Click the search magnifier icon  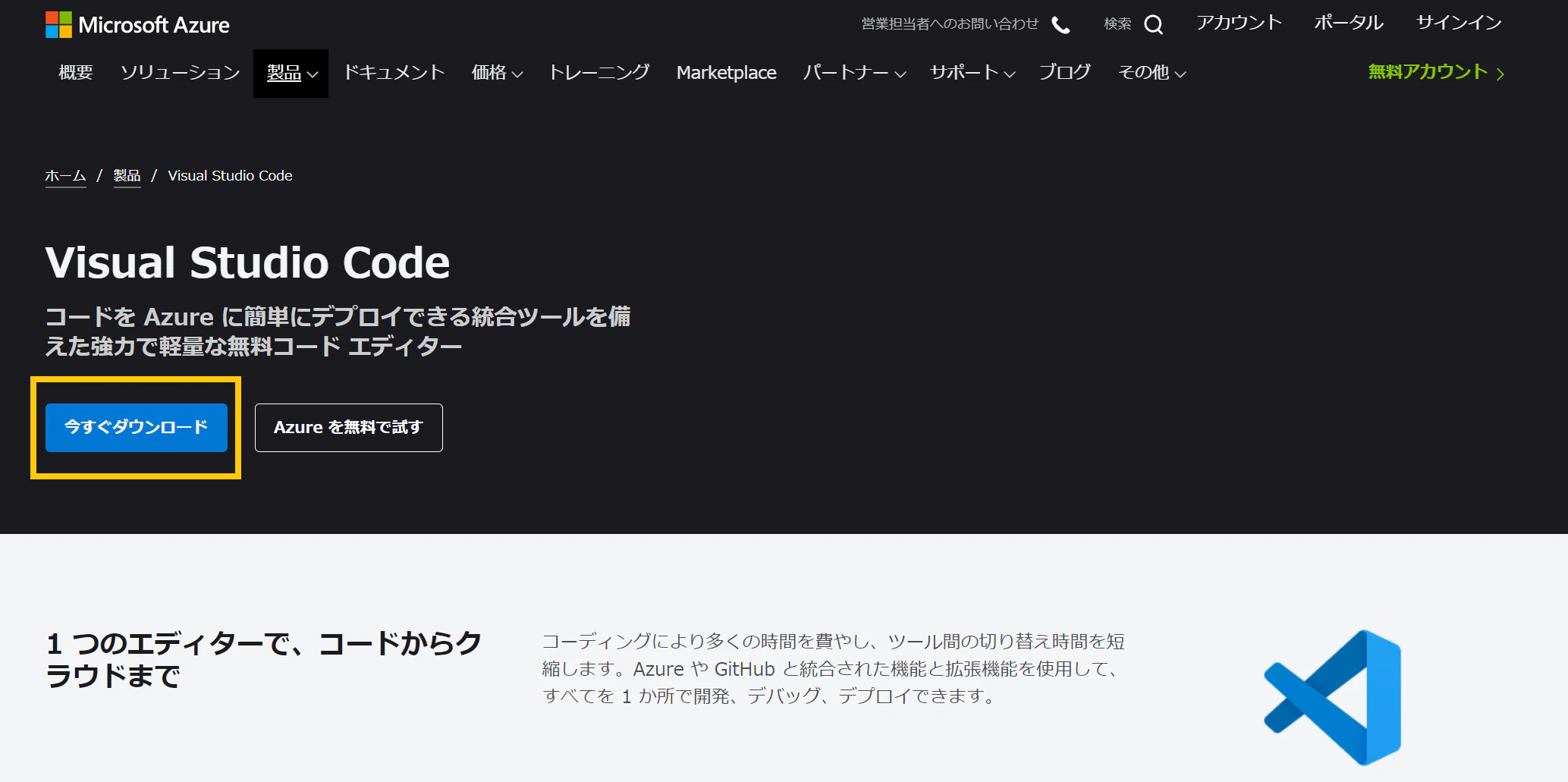(1153, 25)
